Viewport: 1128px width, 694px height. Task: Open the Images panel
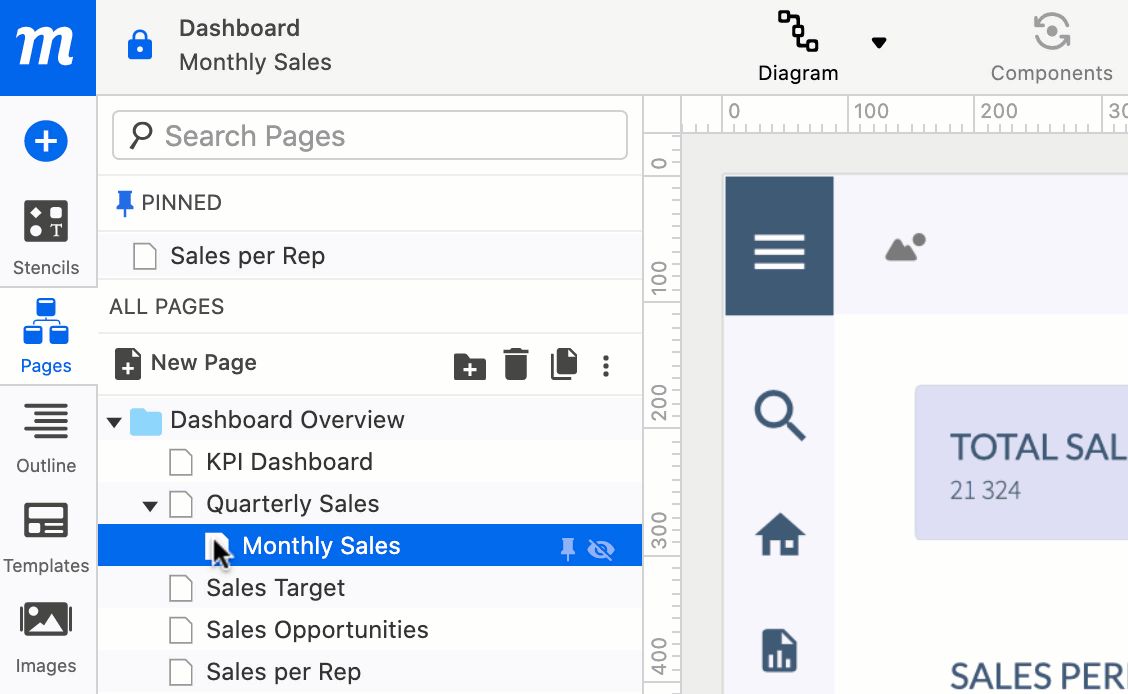point(46,636)
